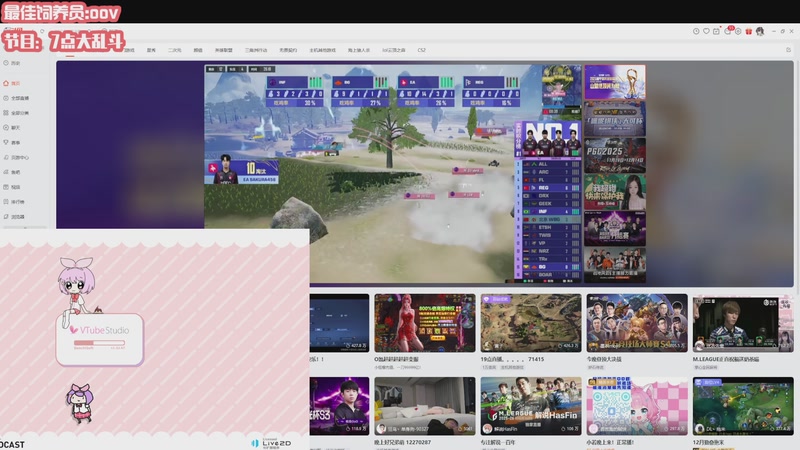
Task: Open the history clock icon in sidebar
Action: click(6, 63)
